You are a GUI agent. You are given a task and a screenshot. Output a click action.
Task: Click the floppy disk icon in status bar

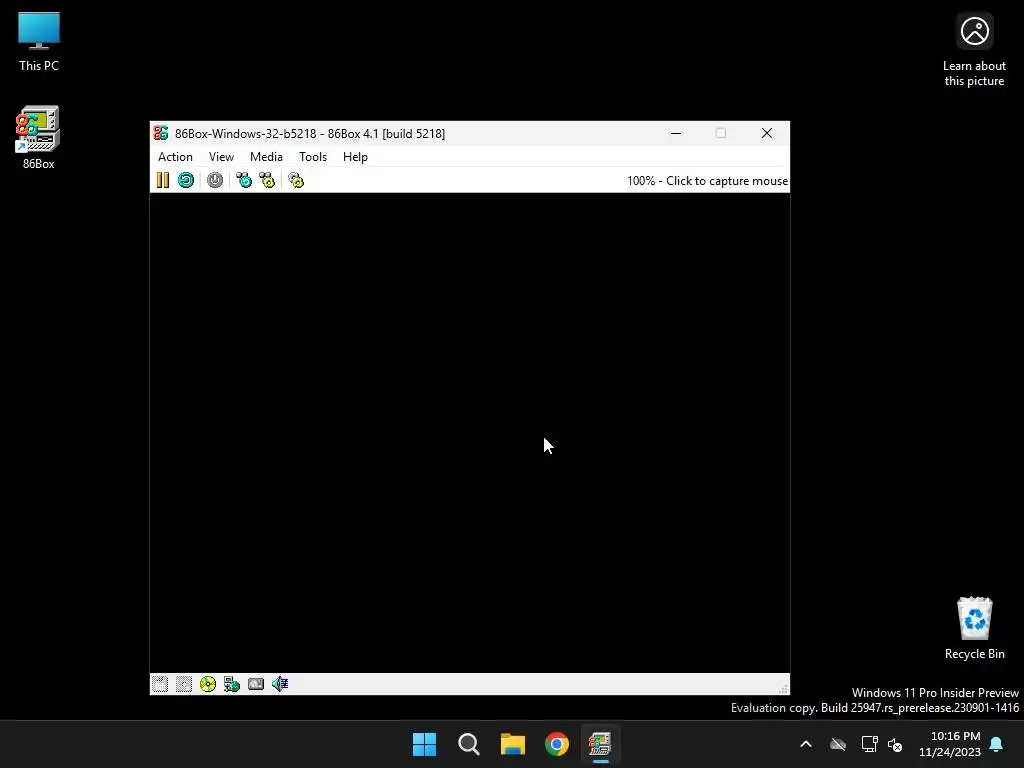(x=184, y=684)
